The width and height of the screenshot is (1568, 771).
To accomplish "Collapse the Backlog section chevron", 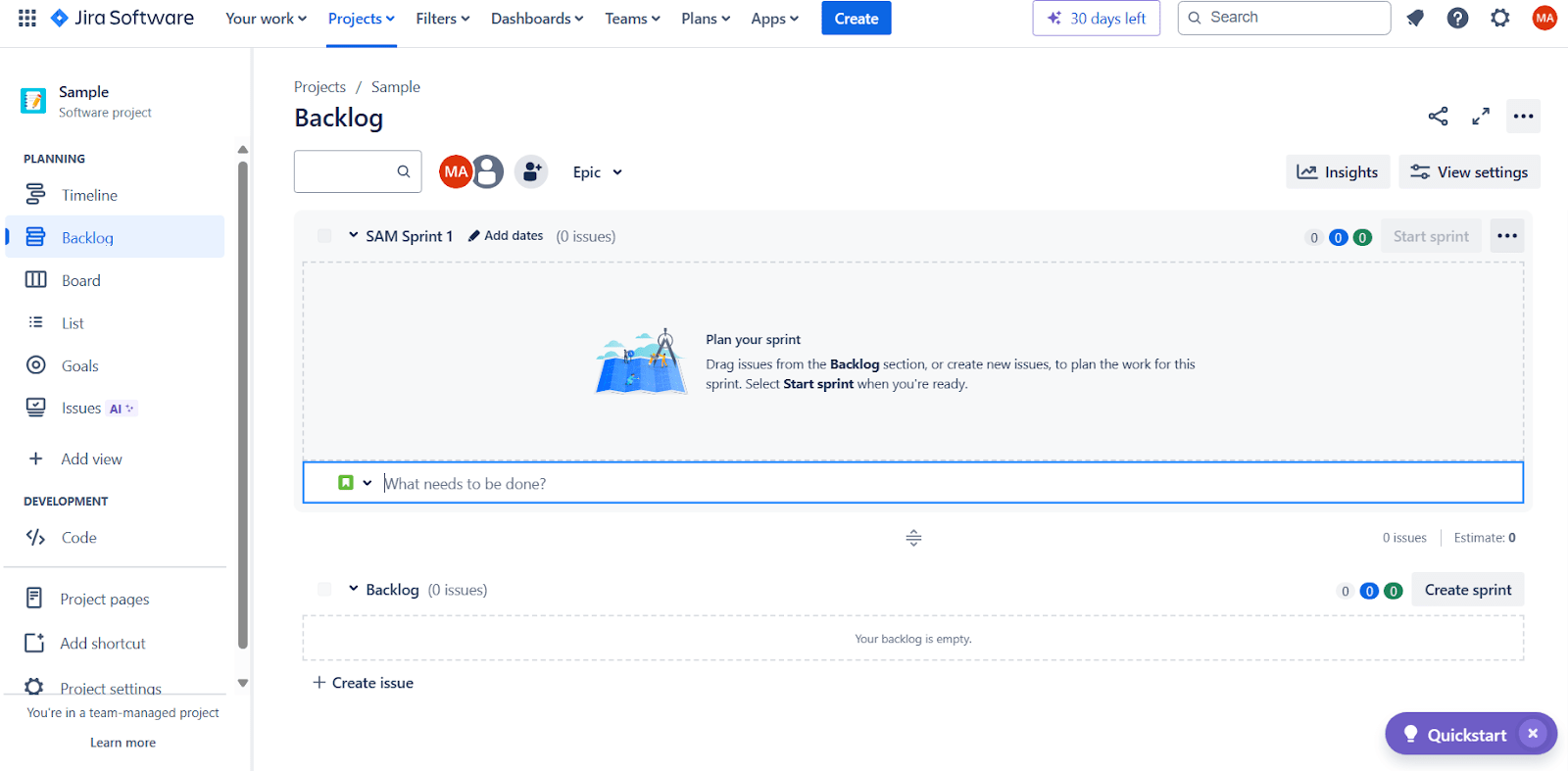I will [x=353, y=589].
